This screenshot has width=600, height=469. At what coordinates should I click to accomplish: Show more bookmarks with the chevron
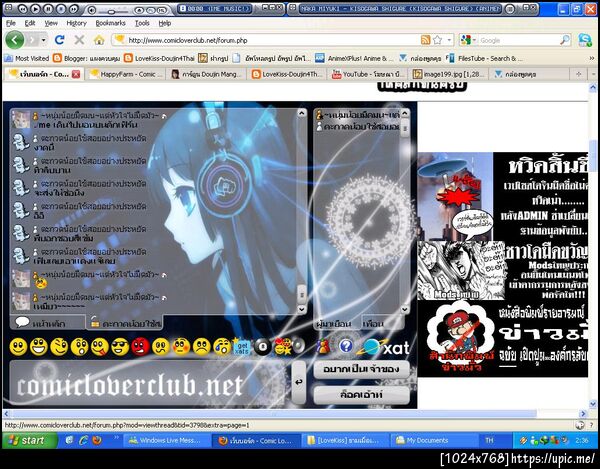(592, 58)
